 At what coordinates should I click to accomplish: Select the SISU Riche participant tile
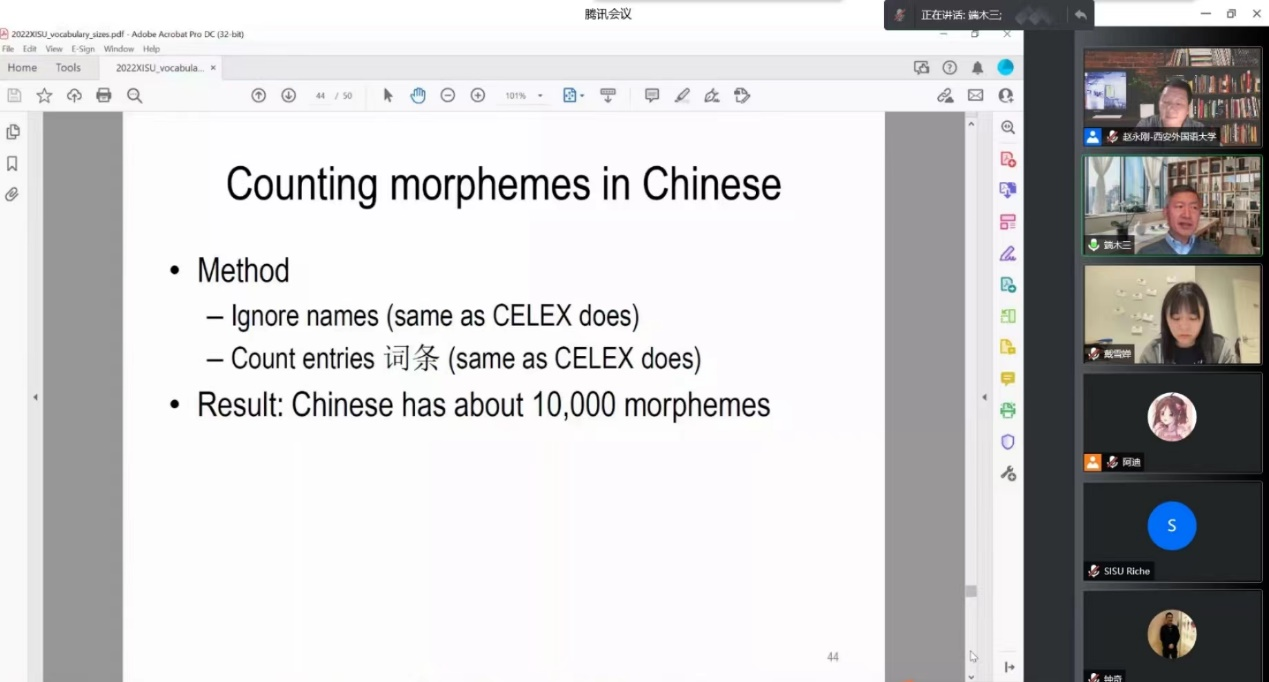click(1172, 531)
